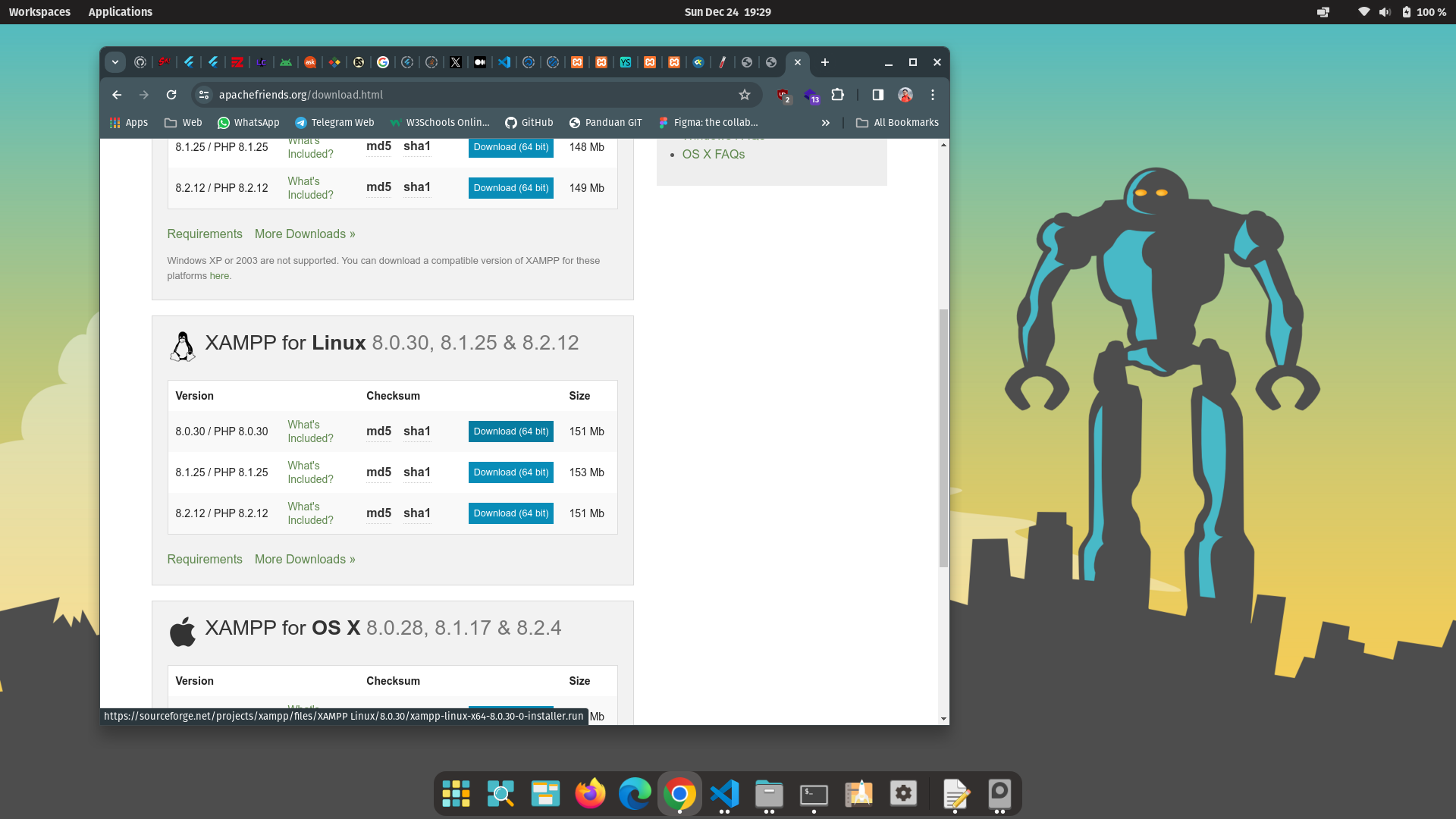Screen dimensions: 1456x819
Task: Download Linux XAMPP 8.0.30 (64 bit)
Action: coord(511,431)
